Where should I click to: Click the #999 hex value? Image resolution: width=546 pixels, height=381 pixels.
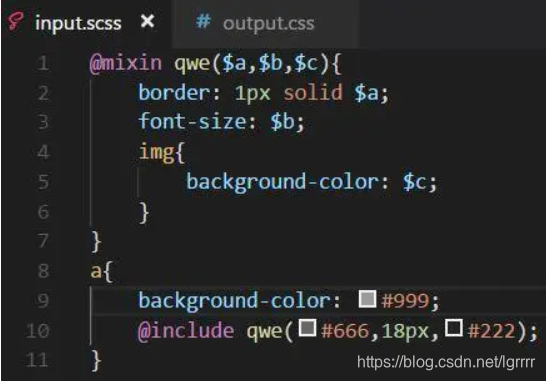(405, 301)
